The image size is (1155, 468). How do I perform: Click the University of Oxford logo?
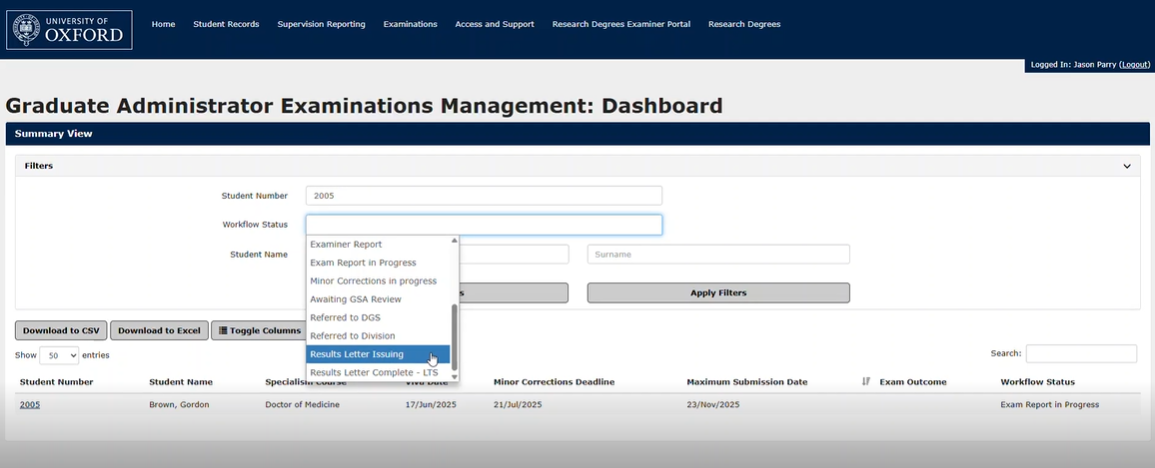(70, 30)
